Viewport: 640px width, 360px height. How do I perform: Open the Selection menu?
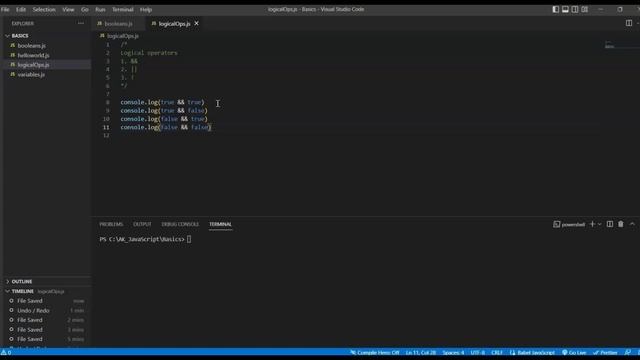coord(44,9)
